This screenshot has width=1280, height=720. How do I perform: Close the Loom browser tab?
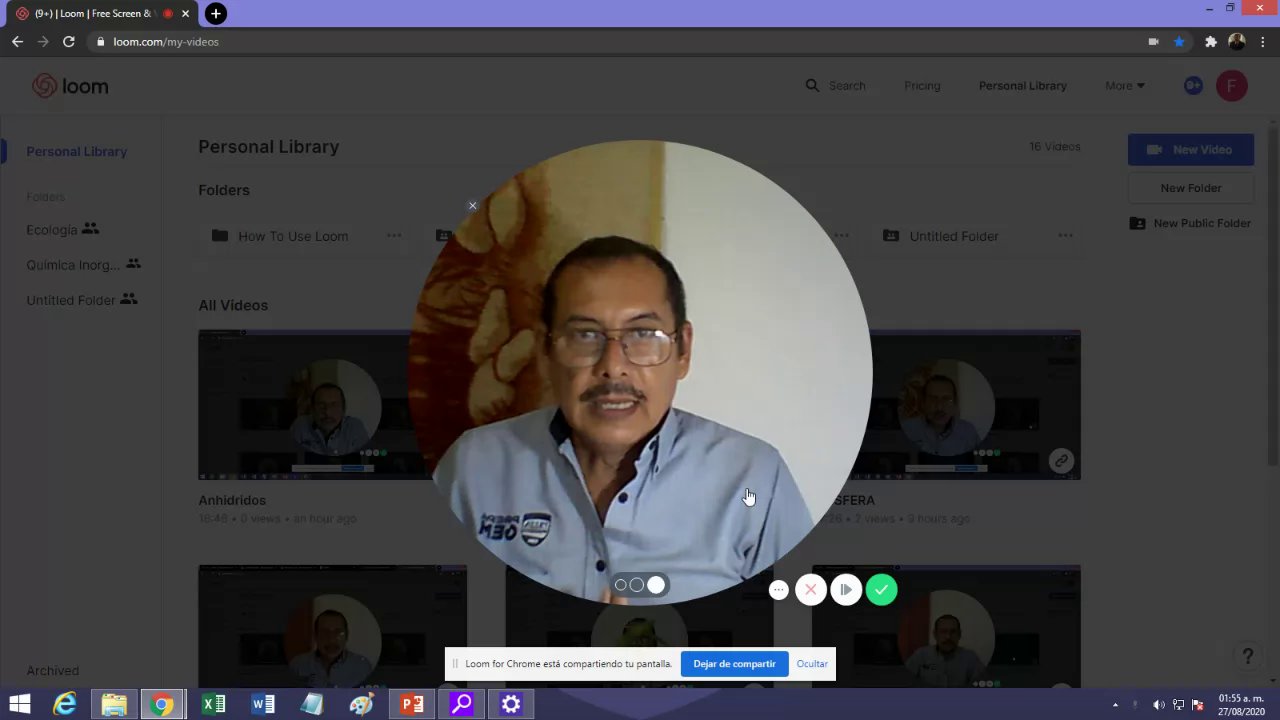pyautogui.click(x=185, y=14)
